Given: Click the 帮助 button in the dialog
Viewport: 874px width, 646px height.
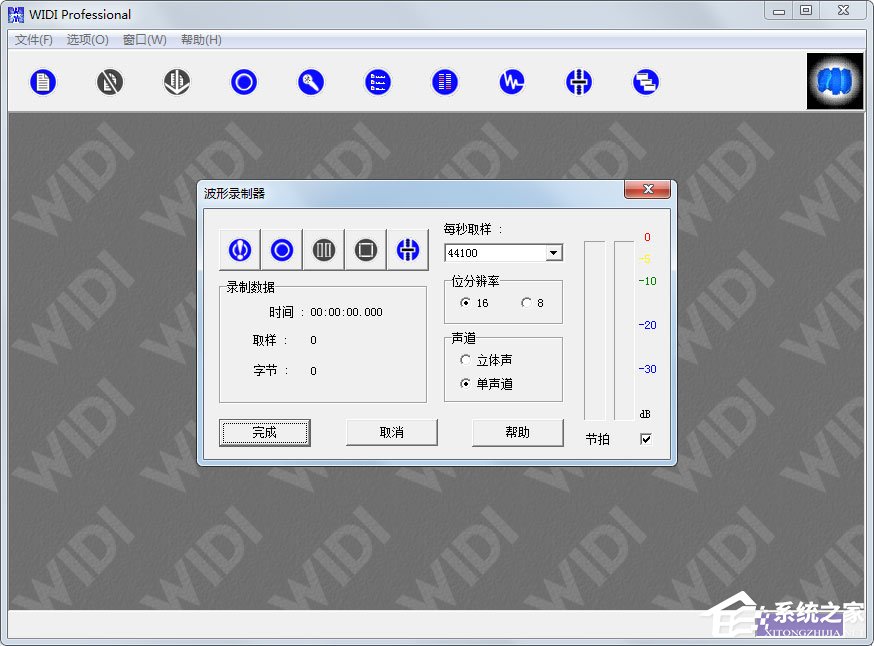Looking at the screenshot, I should point(518,433).
